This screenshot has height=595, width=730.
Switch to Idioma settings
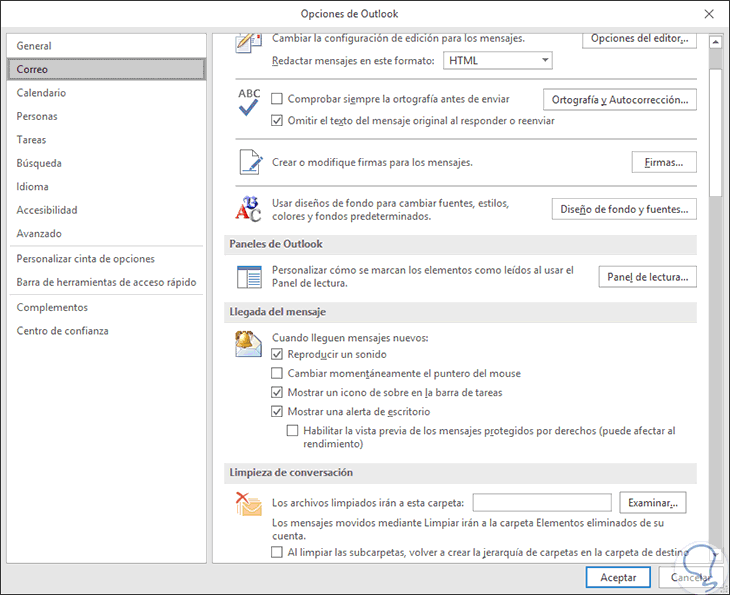click(x=106, y=186)
